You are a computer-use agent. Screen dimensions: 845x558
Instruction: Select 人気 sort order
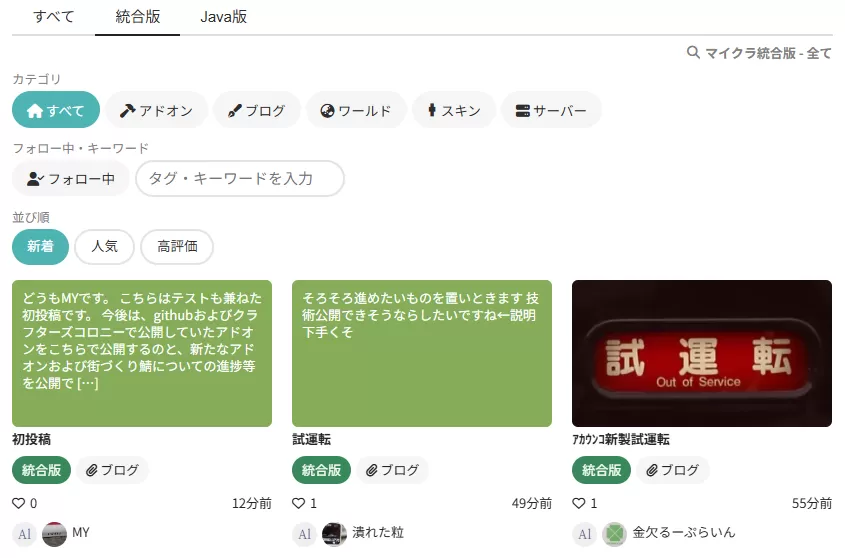pyautogui.click(x=105, y=247)
